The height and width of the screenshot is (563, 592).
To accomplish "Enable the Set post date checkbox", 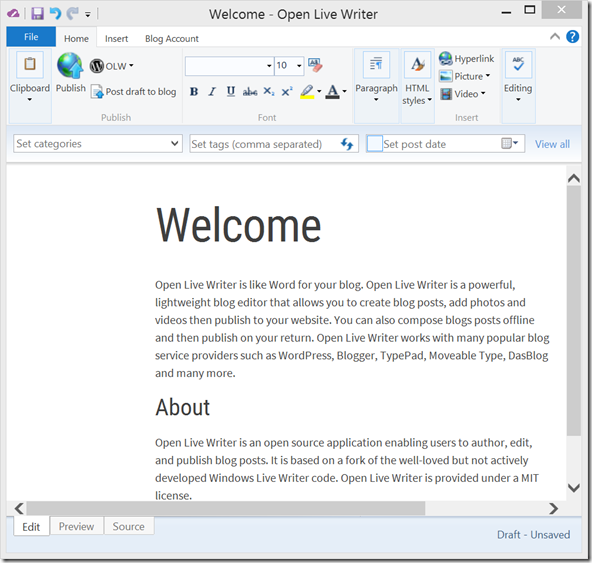I will tap(375, 144).
